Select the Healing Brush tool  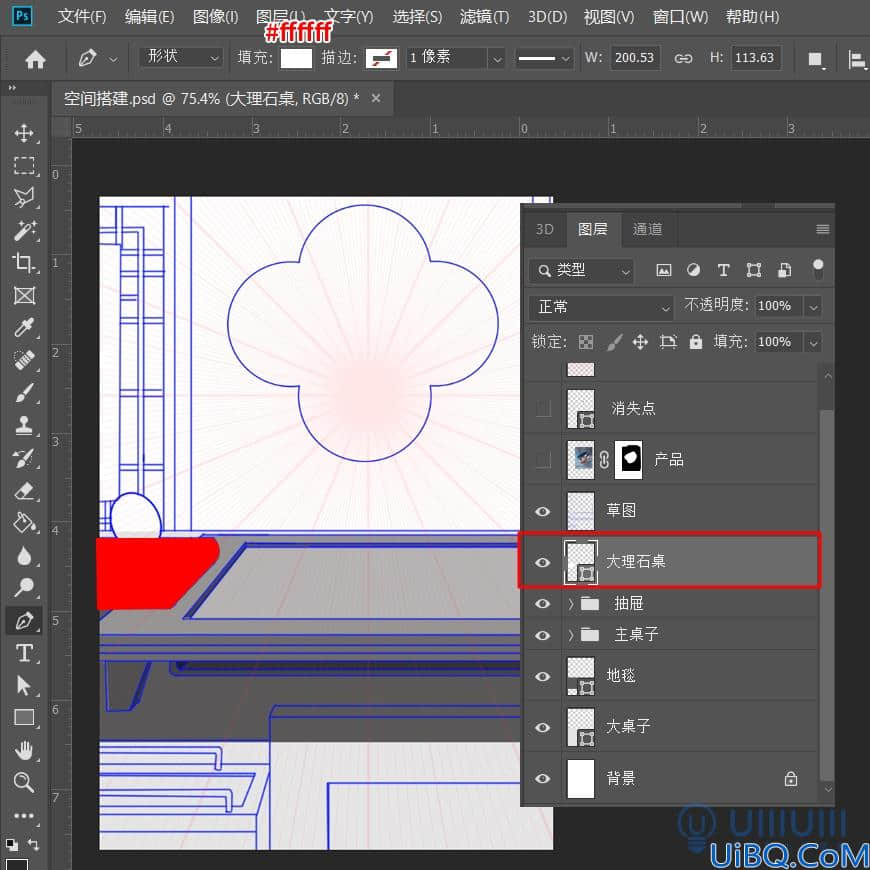24,360
